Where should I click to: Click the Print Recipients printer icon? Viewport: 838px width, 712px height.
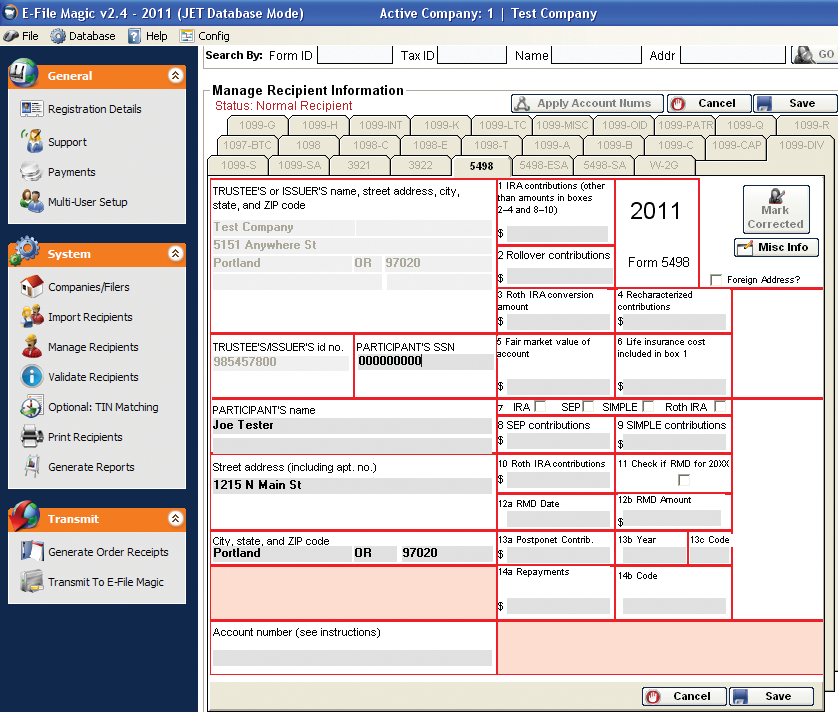pyautogui.click(x=31, y=437)
